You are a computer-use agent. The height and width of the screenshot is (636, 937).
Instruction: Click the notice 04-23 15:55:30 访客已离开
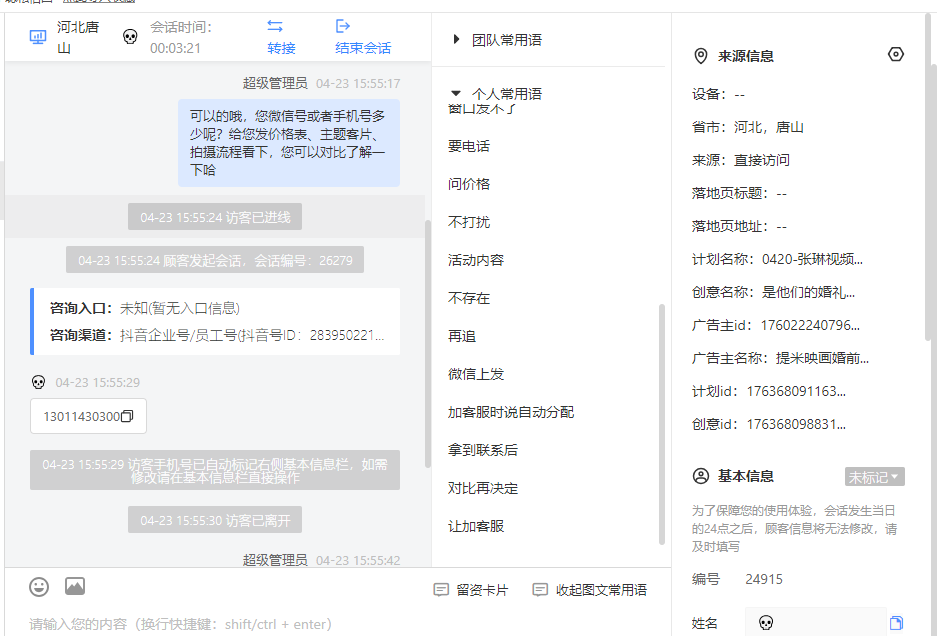point(215,520)
